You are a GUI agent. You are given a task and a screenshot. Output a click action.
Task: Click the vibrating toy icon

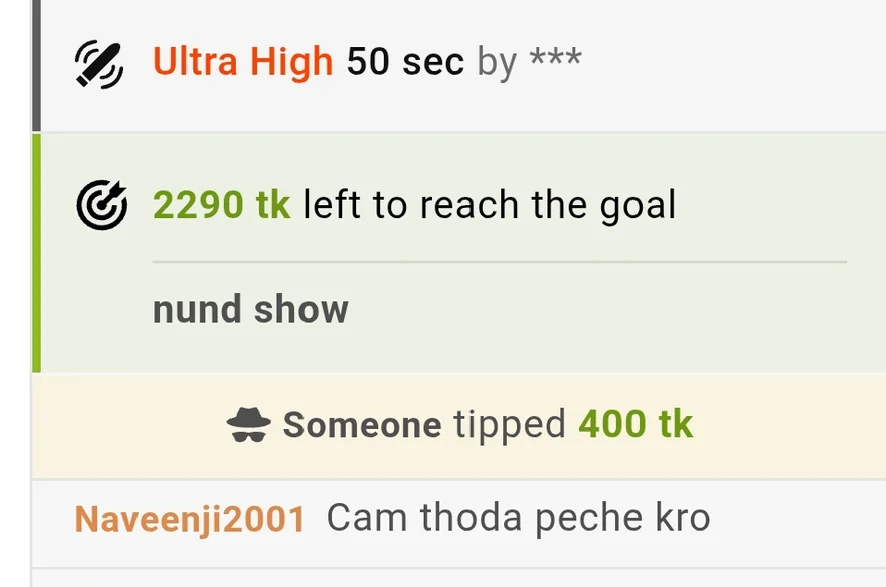point(100,65)
